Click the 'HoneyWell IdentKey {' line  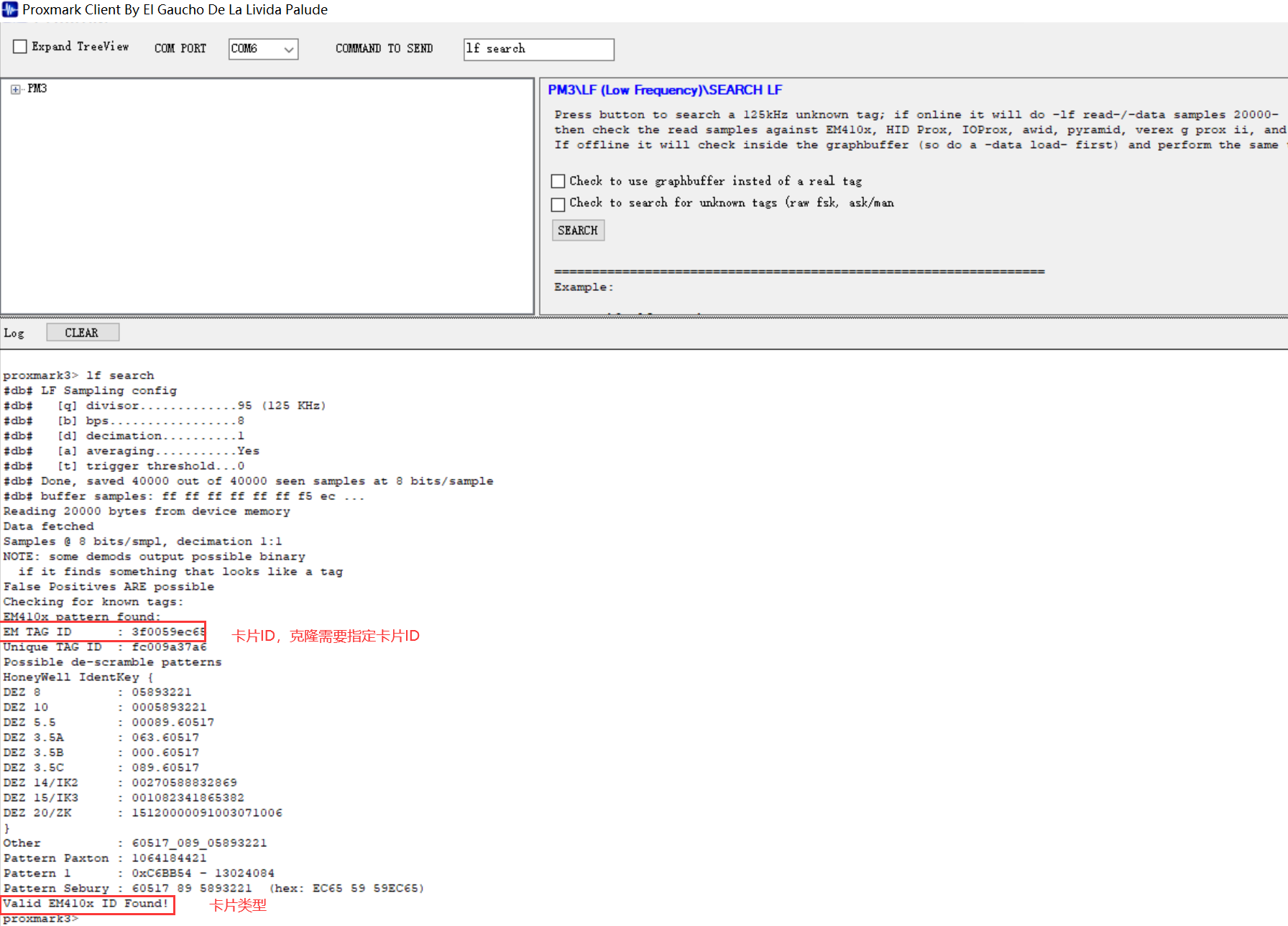[78, 677]
